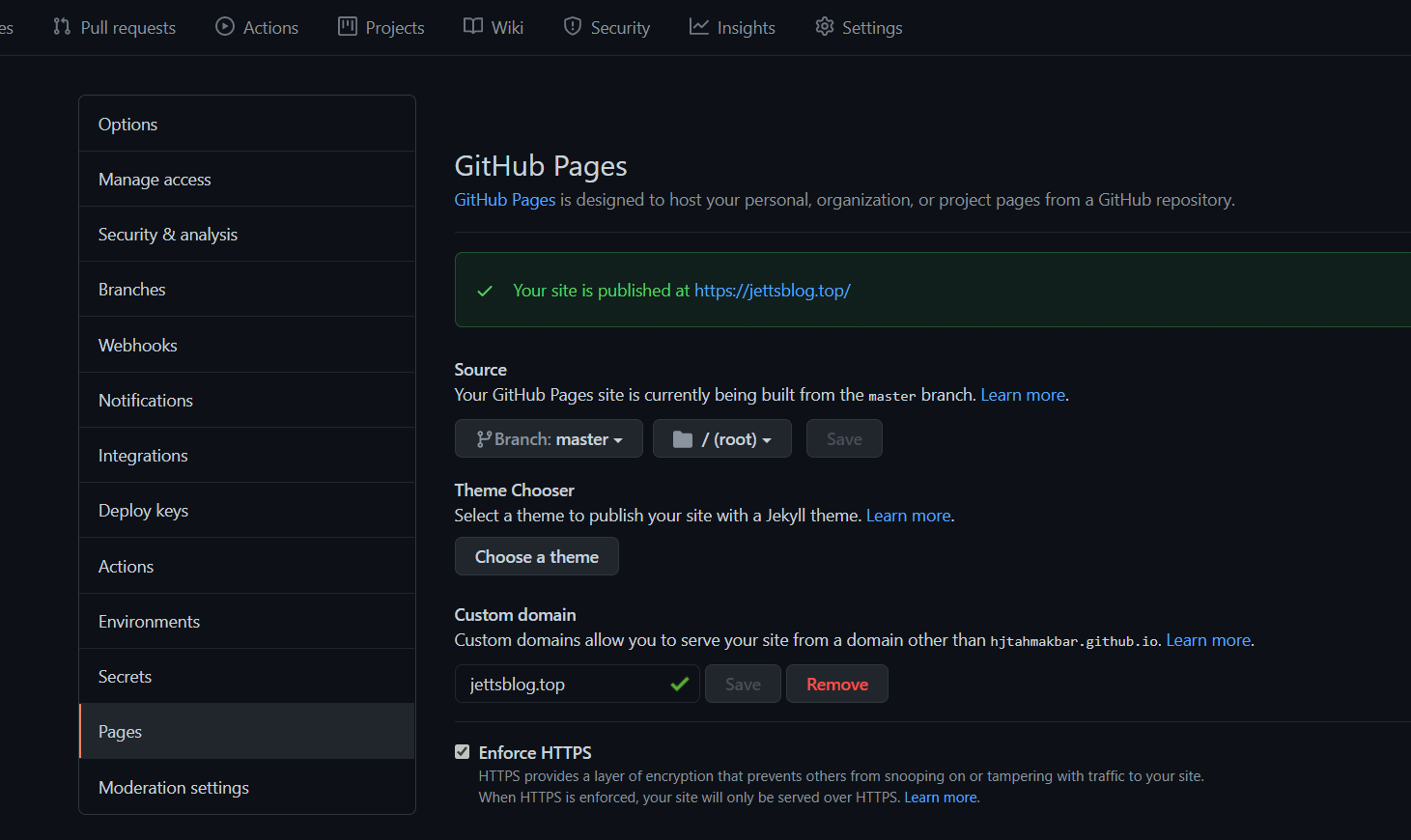Open the published site link jettsblog.top
Viewport: 1411px width, 840px height.
pyautogui.click(x=772, y=291)
